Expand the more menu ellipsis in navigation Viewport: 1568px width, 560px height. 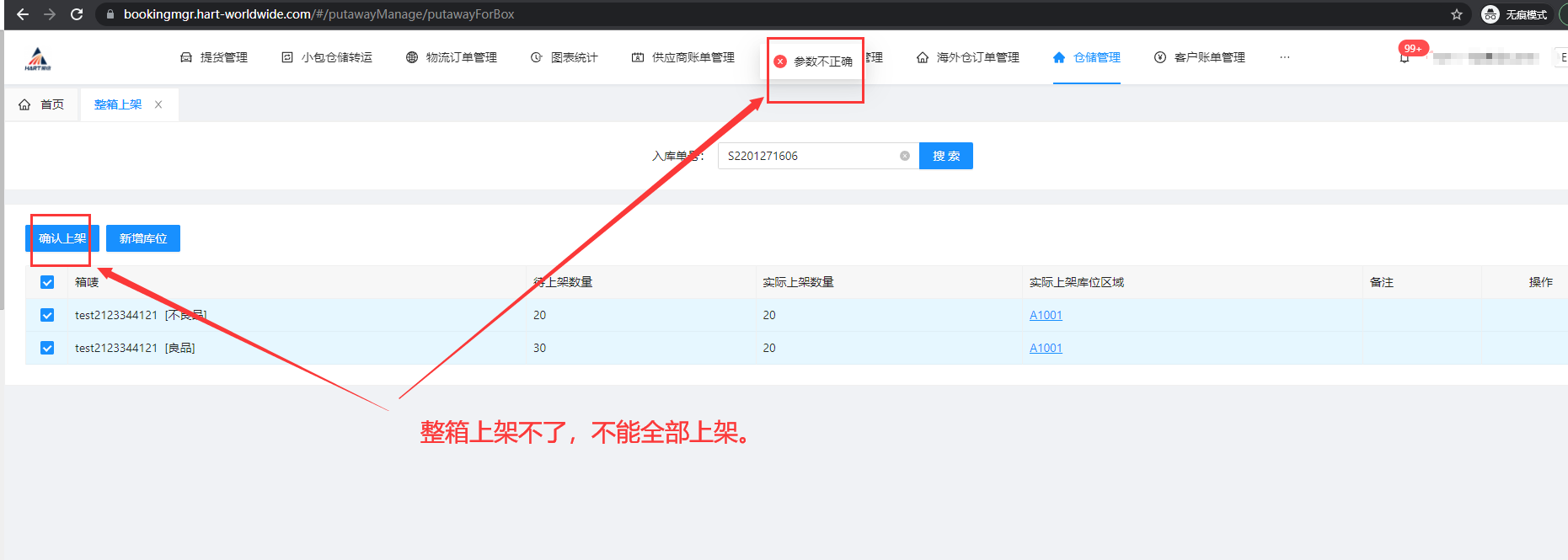(1284, 57)
